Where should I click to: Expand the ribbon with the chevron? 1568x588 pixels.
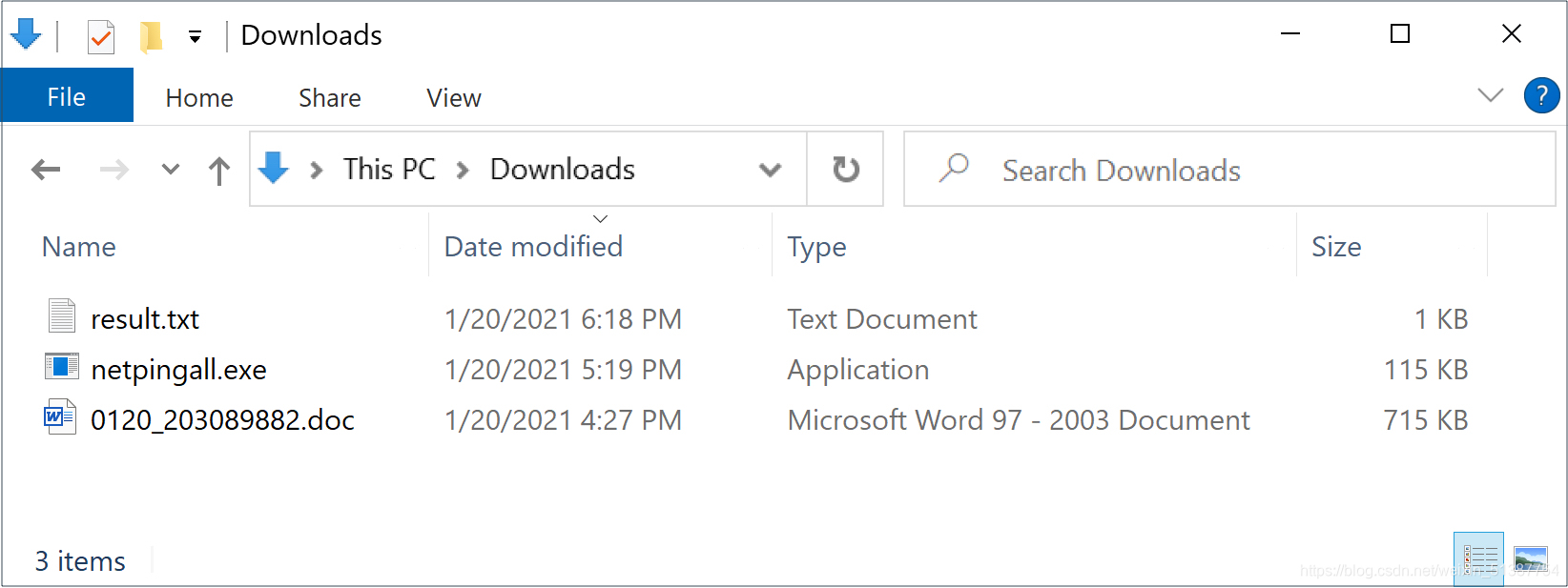tap(1490, 95)
